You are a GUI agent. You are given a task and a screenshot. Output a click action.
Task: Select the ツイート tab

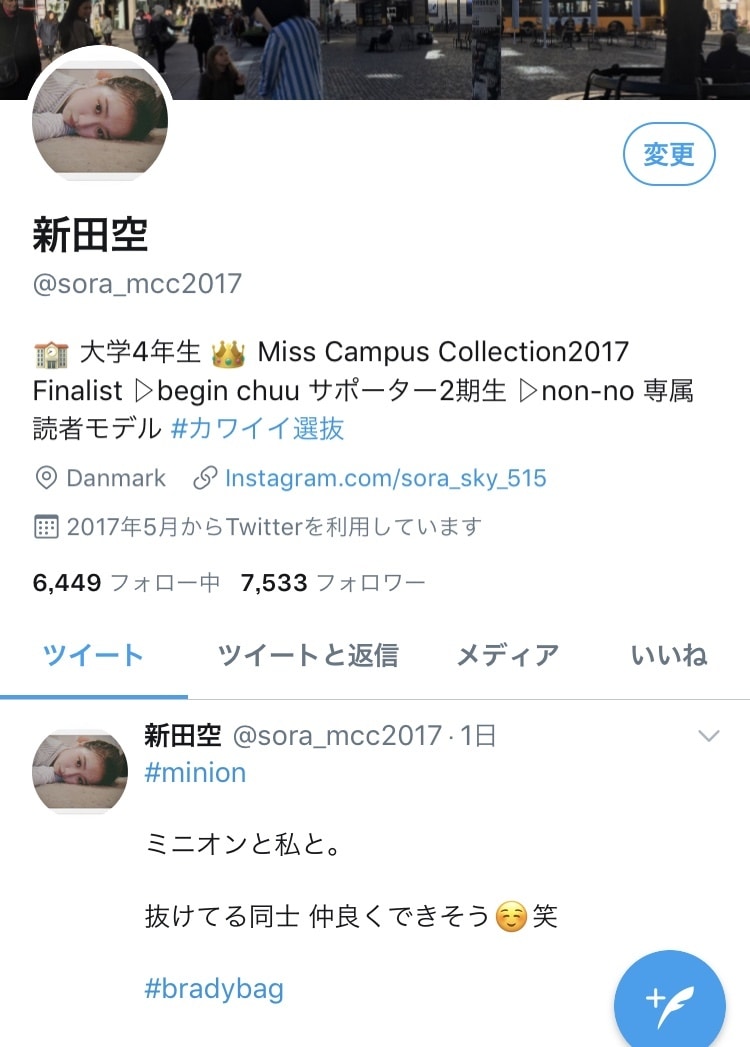[93, 656]
